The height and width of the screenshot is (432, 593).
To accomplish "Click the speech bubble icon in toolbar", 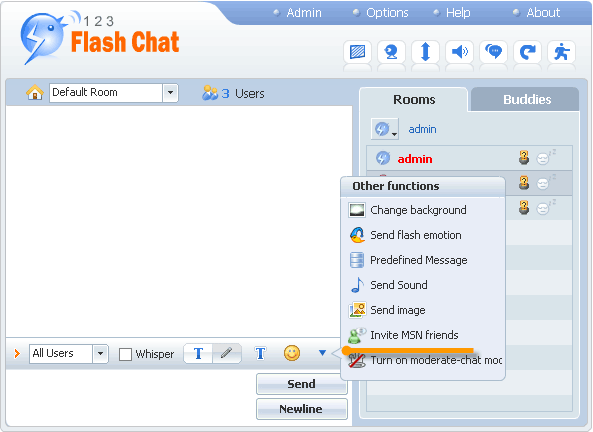I will 494,52.
